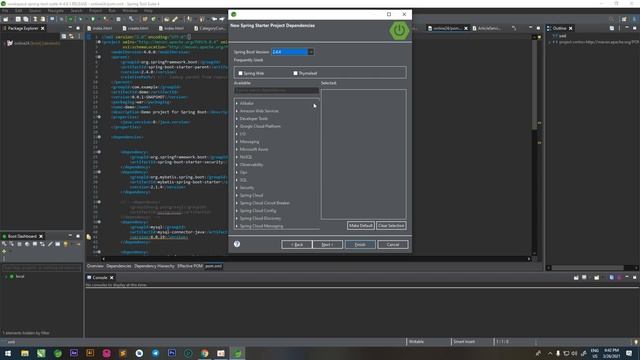Switch to the Effective POM tab

(190, 266)
